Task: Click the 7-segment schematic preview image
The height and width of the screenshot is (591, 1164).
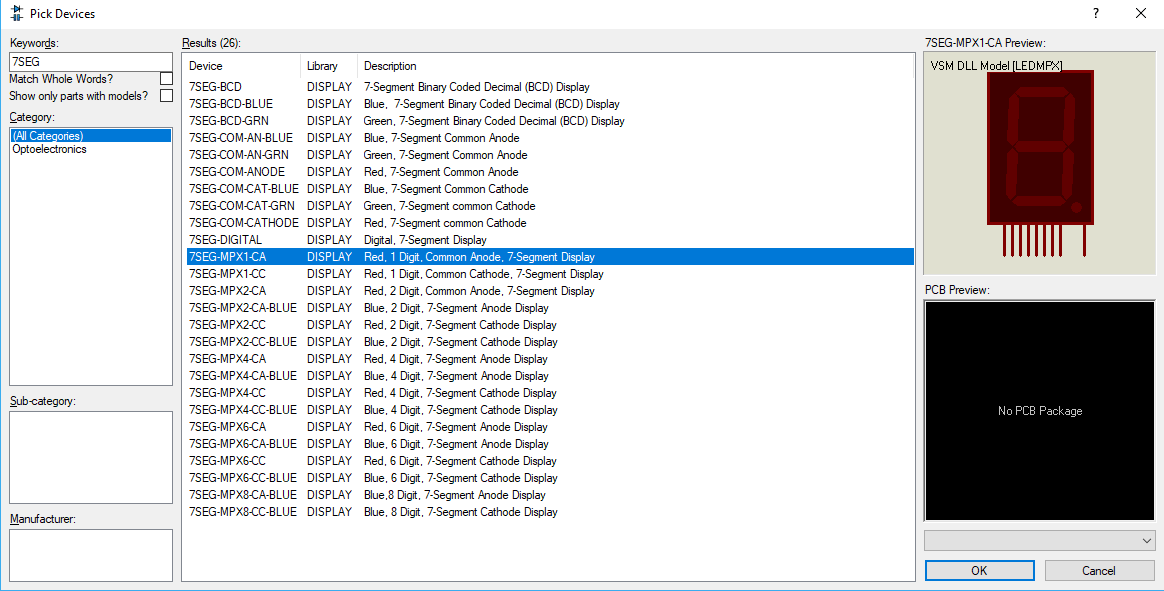Action: coord(1040,161)
